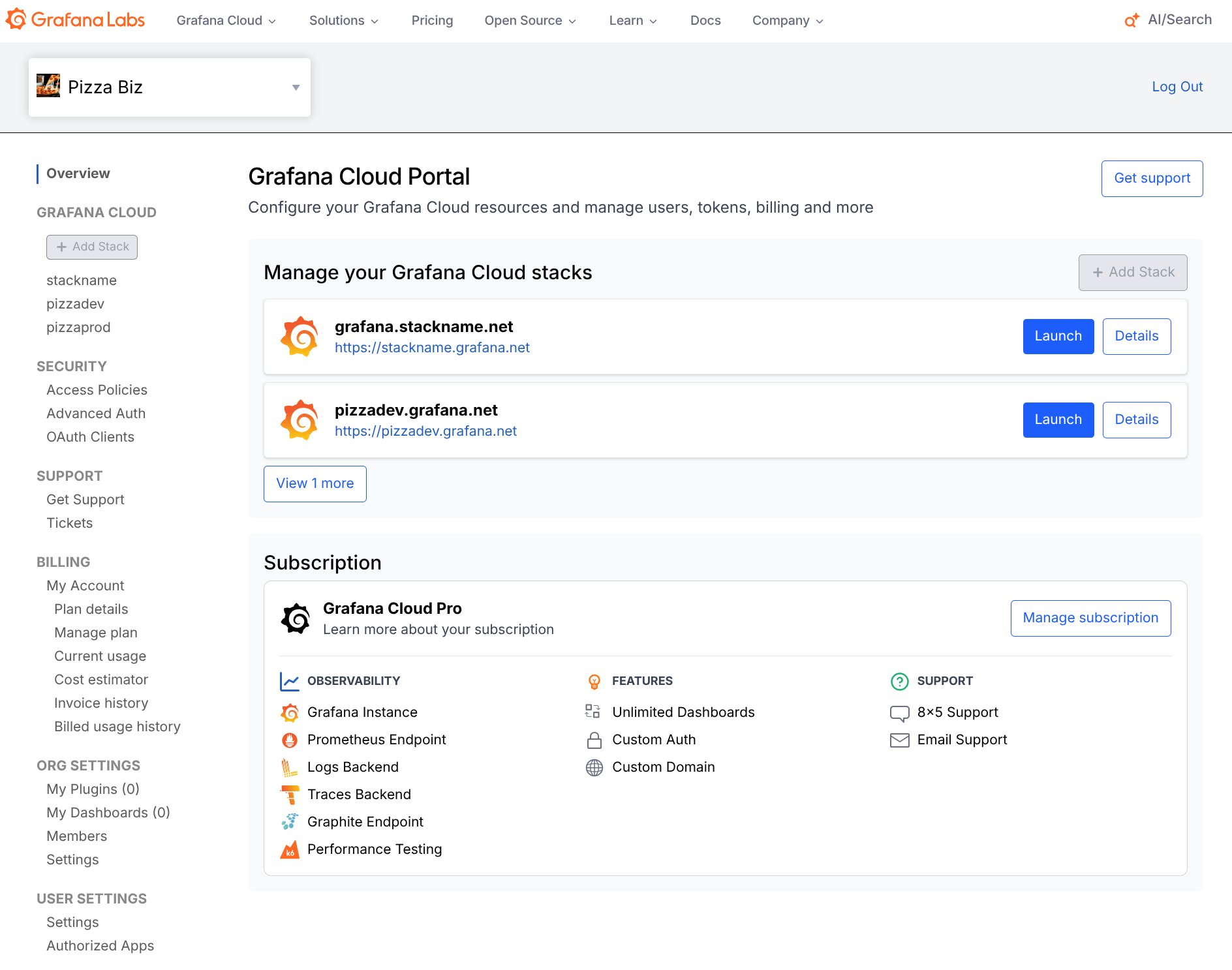Screen dimensions: 1232x970
Task: Click the Custom Domain globe icon
Action: (x=594, y=767)
